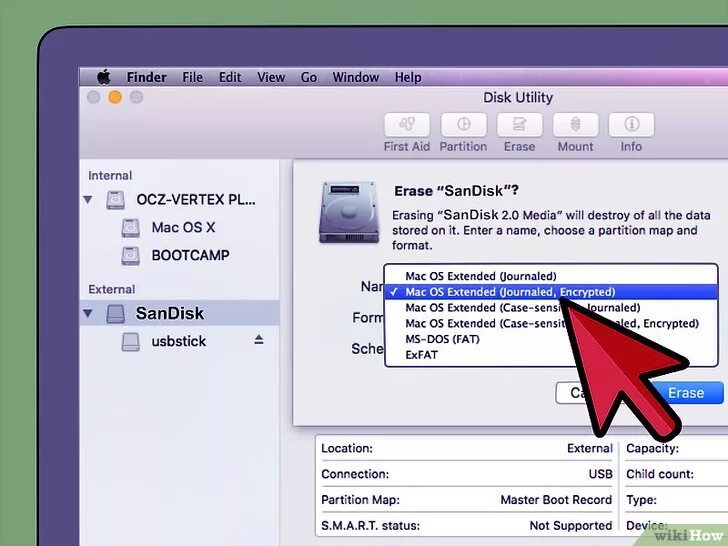The width and height of the screenshot is (728, 546).
Task: Click the OCZ-VERTEX drive icon
Action: (116, 200)
